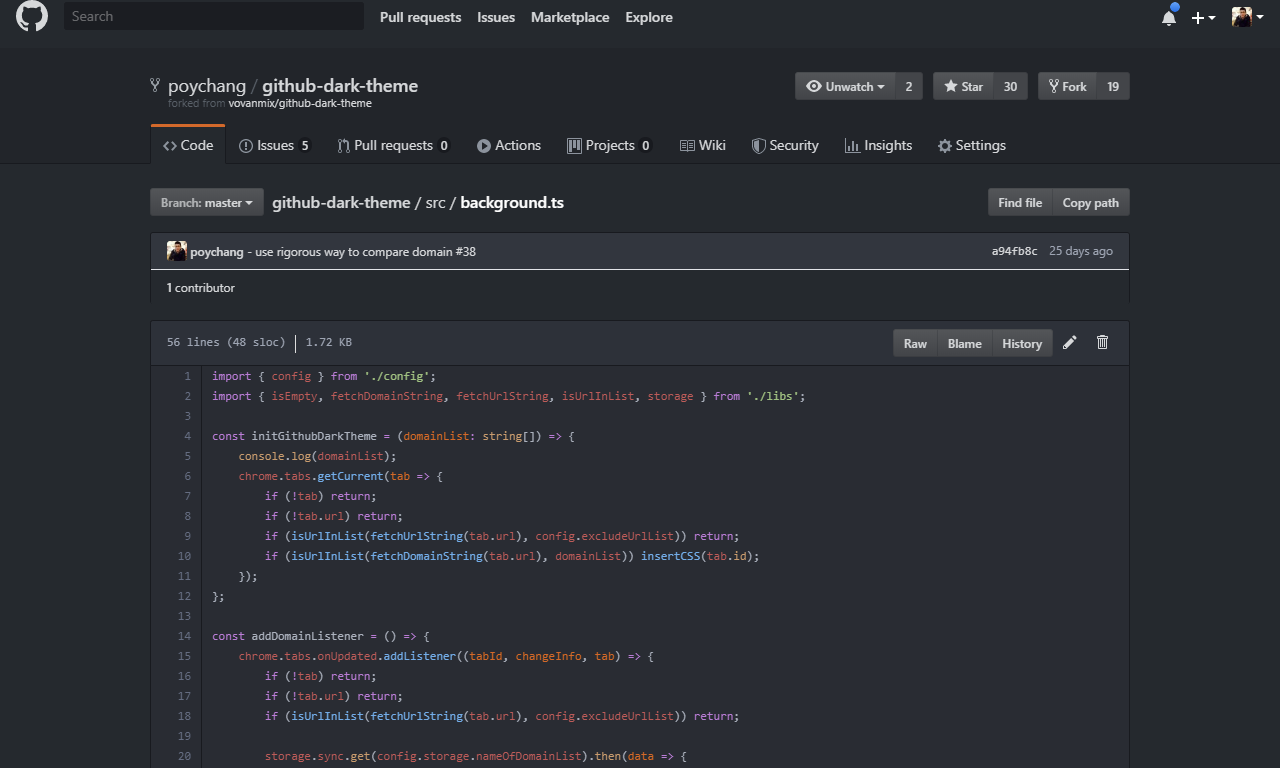Screen dimensions: 1280x768
Task: Select line number 18
Action: coord(184,716)
